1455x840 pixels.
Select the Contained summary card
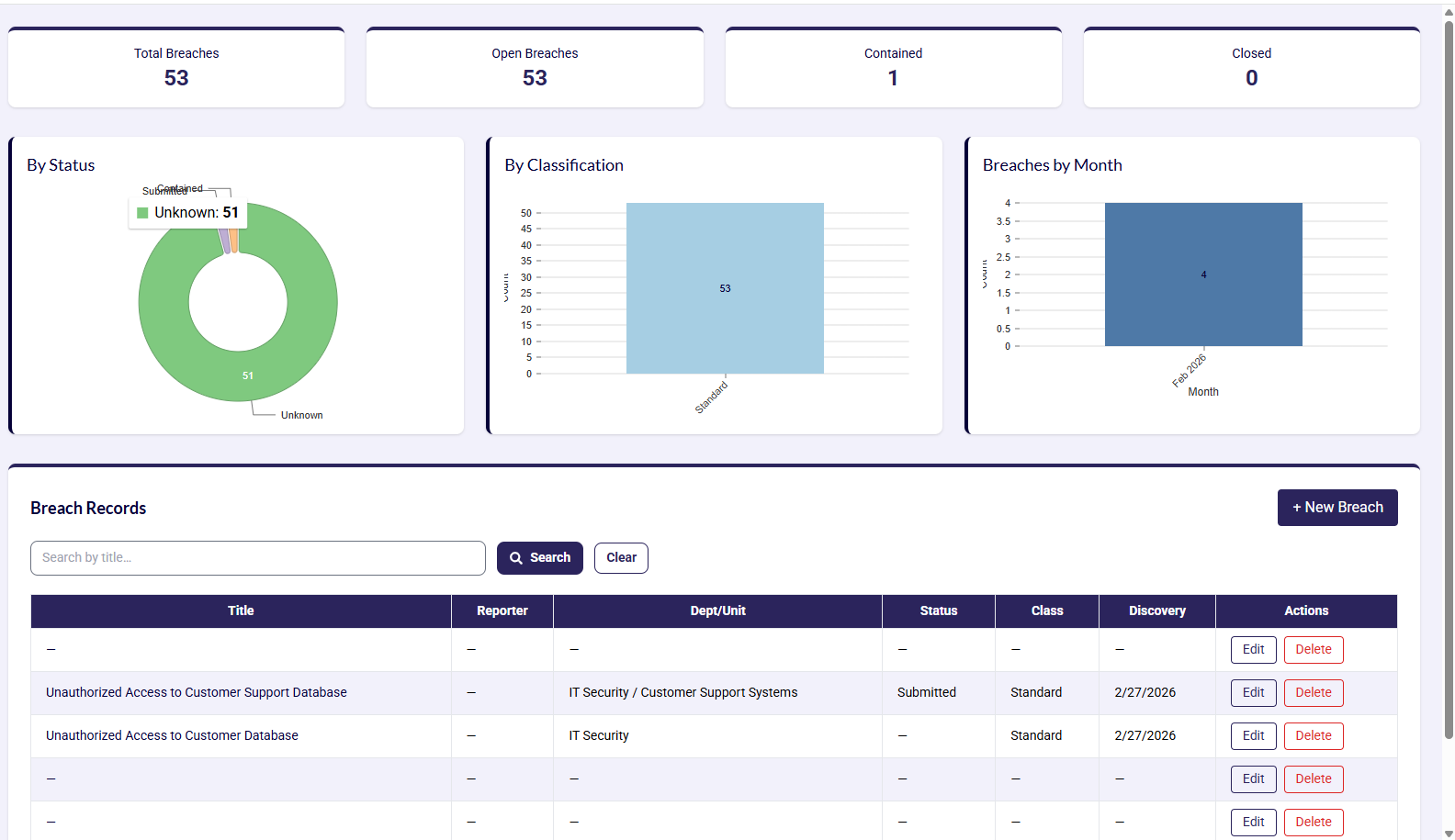[893, 68]
